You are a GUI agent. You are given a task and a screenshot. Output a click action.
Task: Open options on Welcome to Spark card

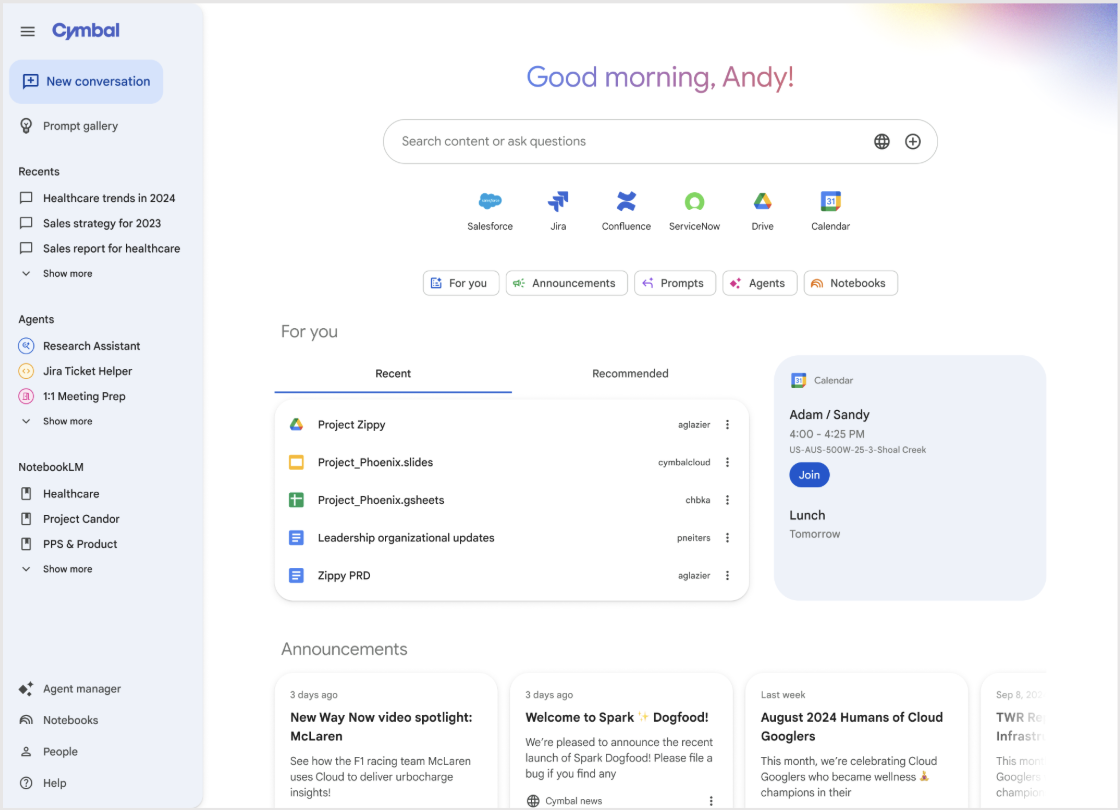711,801
